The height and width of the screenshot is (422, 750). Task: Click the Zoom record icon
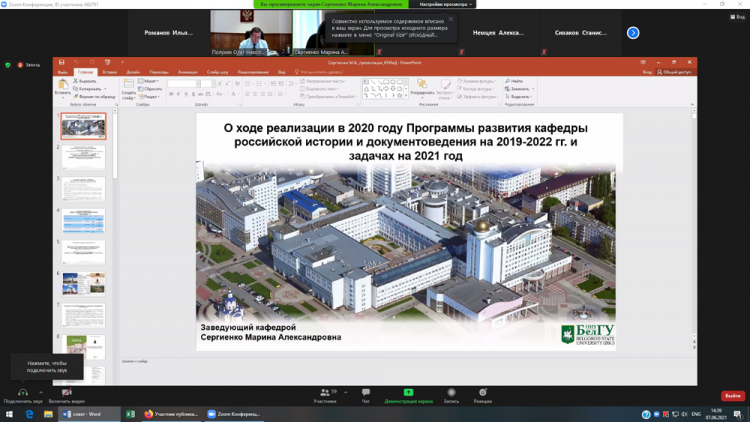coord(451,392)
